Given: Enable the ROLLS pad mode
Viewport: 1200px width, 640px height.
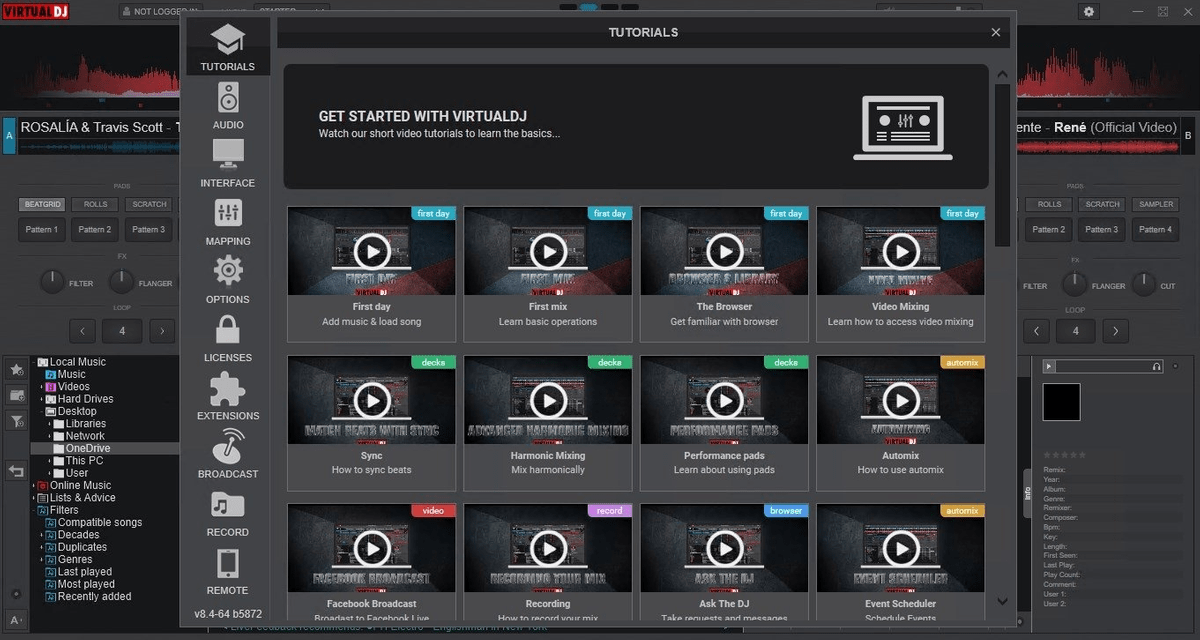Looking at the screenshot, I should point(95,204).
